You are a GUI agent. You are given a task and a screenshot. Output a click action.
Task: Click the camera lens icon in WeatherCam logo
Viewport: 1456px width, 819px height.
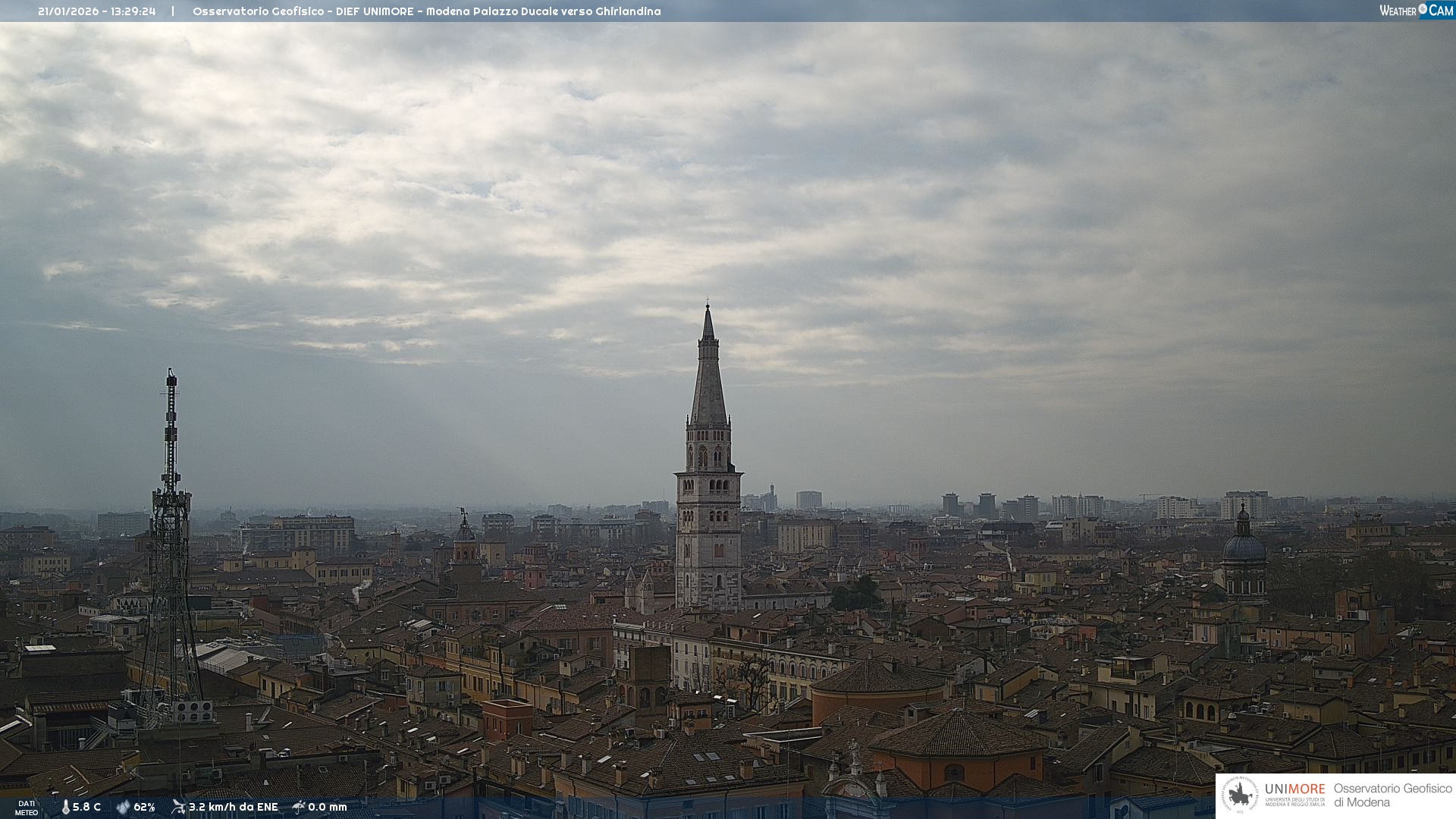(1423, 9)
